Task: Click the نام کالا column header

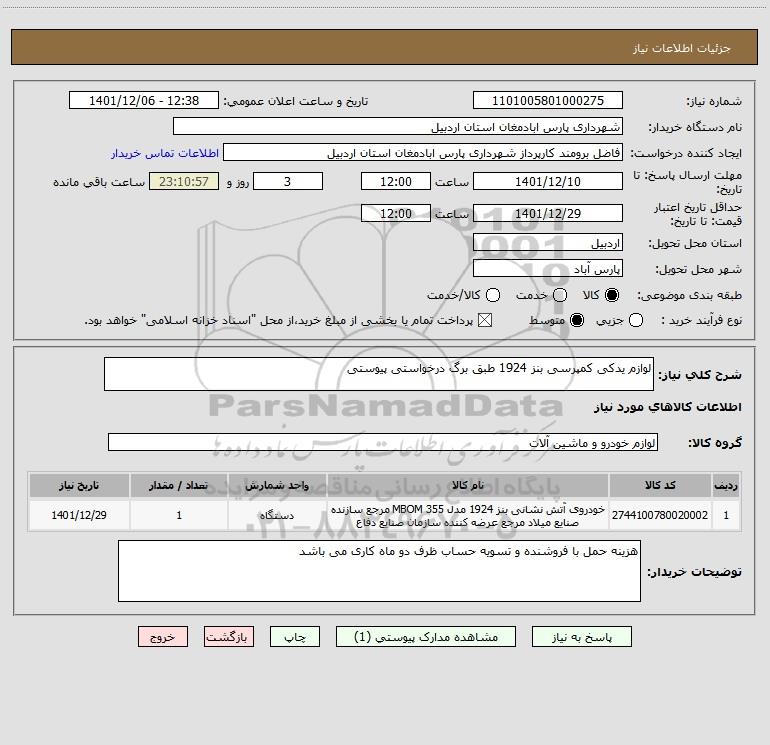Action: (x=468, y=485)
